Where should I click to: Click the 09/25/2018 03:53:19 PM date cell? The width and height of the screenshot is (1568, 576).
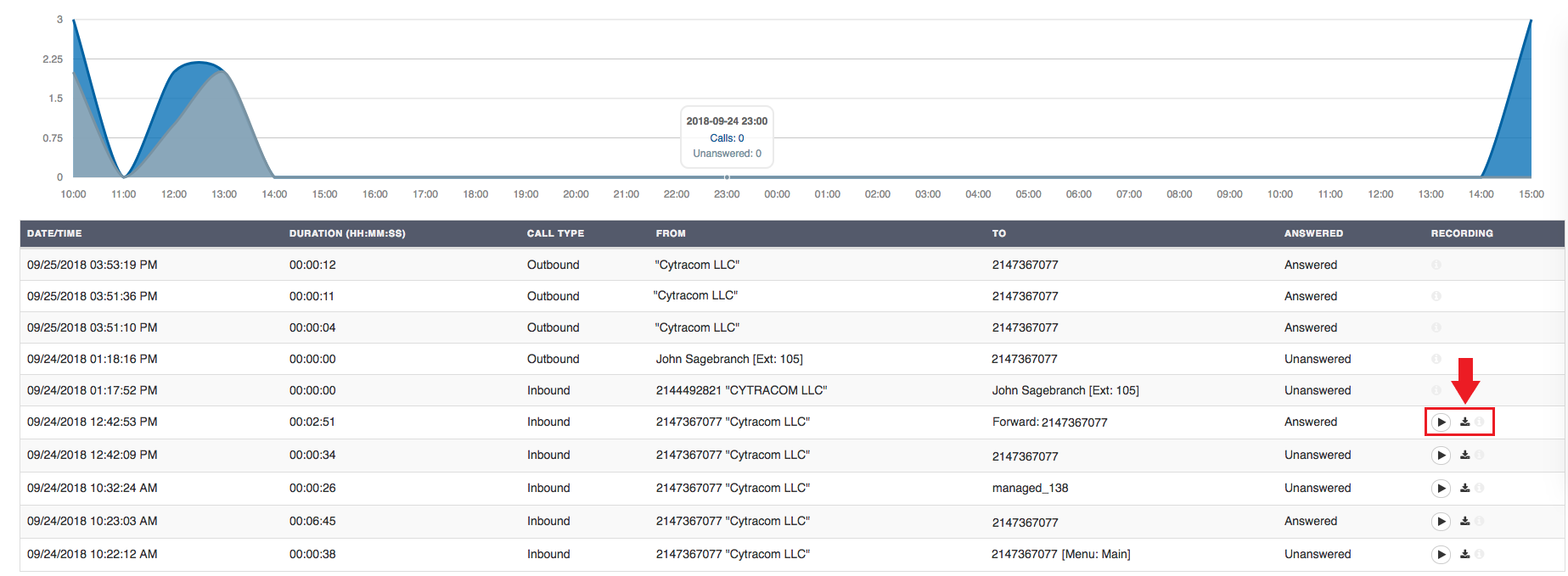[x=93, y=265]
